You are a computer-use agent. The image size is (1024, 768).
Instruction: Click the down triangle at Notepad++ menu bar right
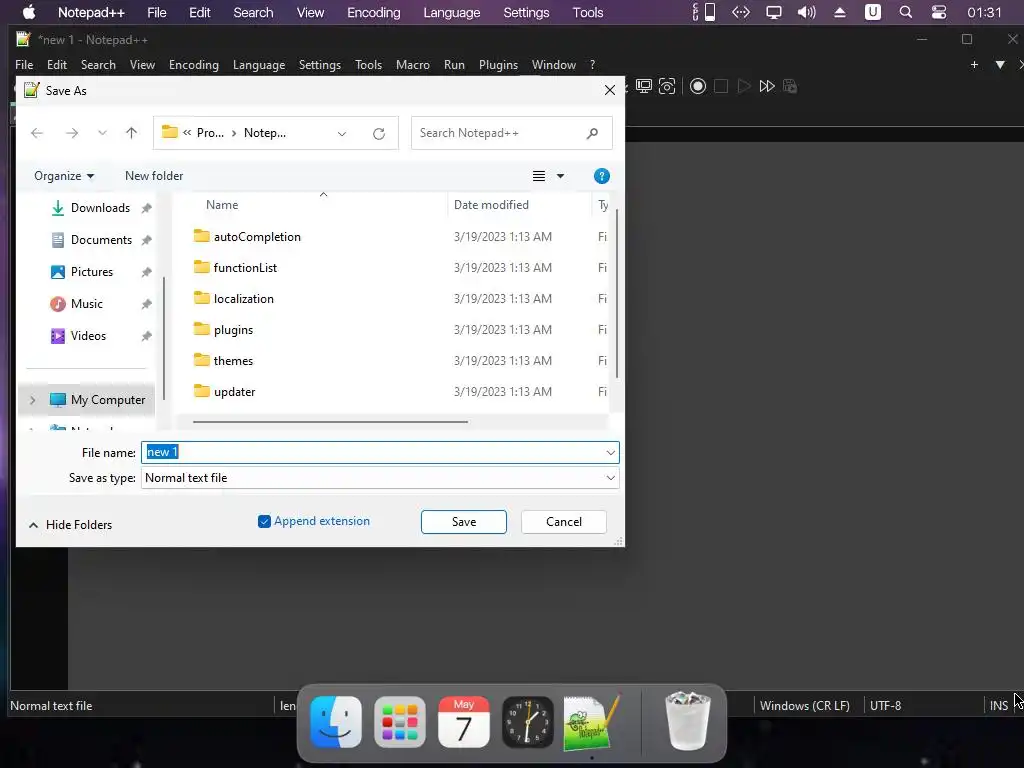[x=1000, y=65]
